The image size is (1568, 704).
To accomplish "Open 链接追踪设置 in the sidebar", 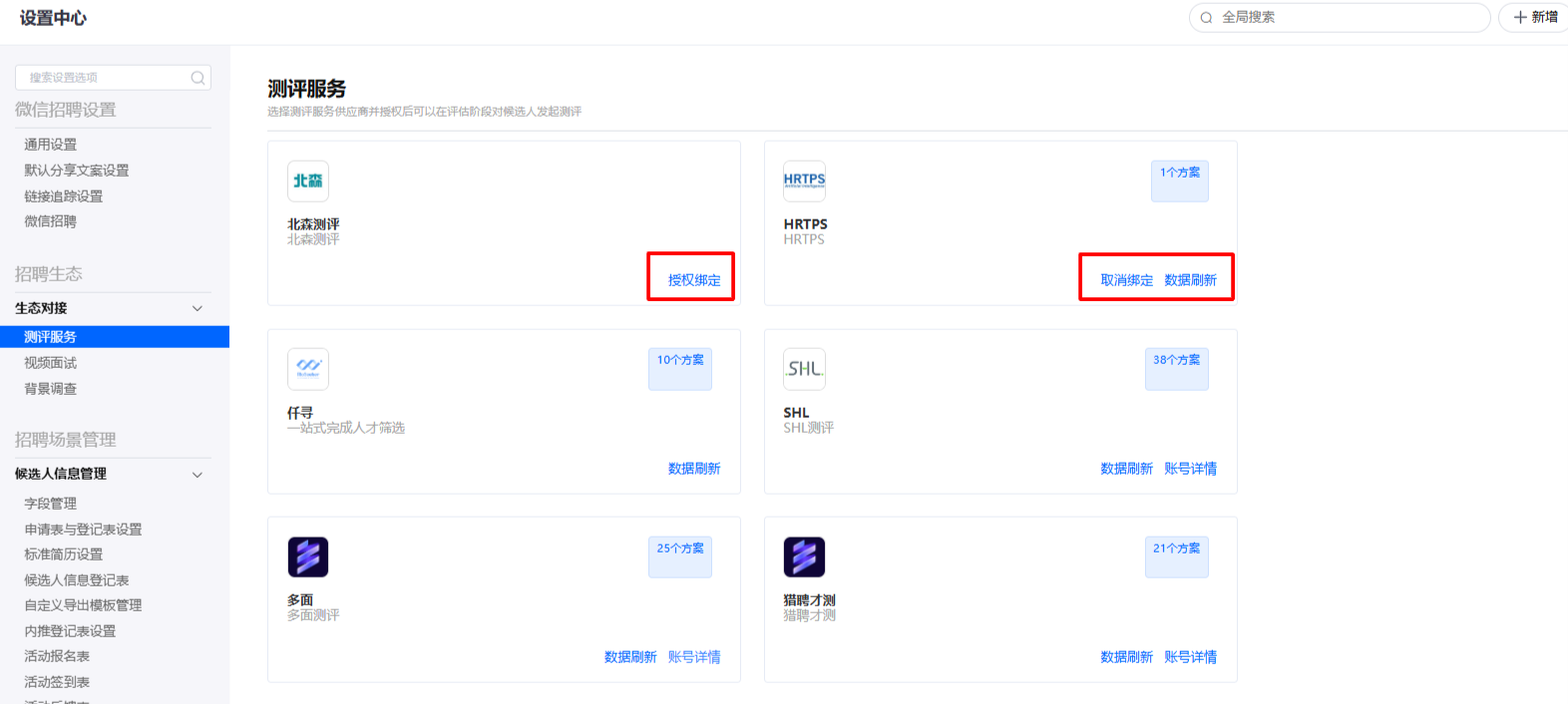I will (64, 196).
